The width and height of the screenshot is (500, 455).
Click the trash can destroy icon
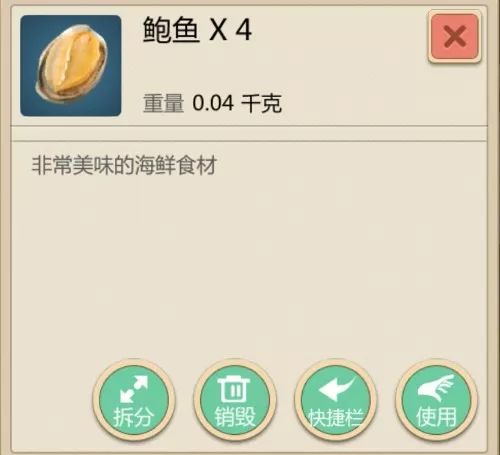(x=234, y=389)
